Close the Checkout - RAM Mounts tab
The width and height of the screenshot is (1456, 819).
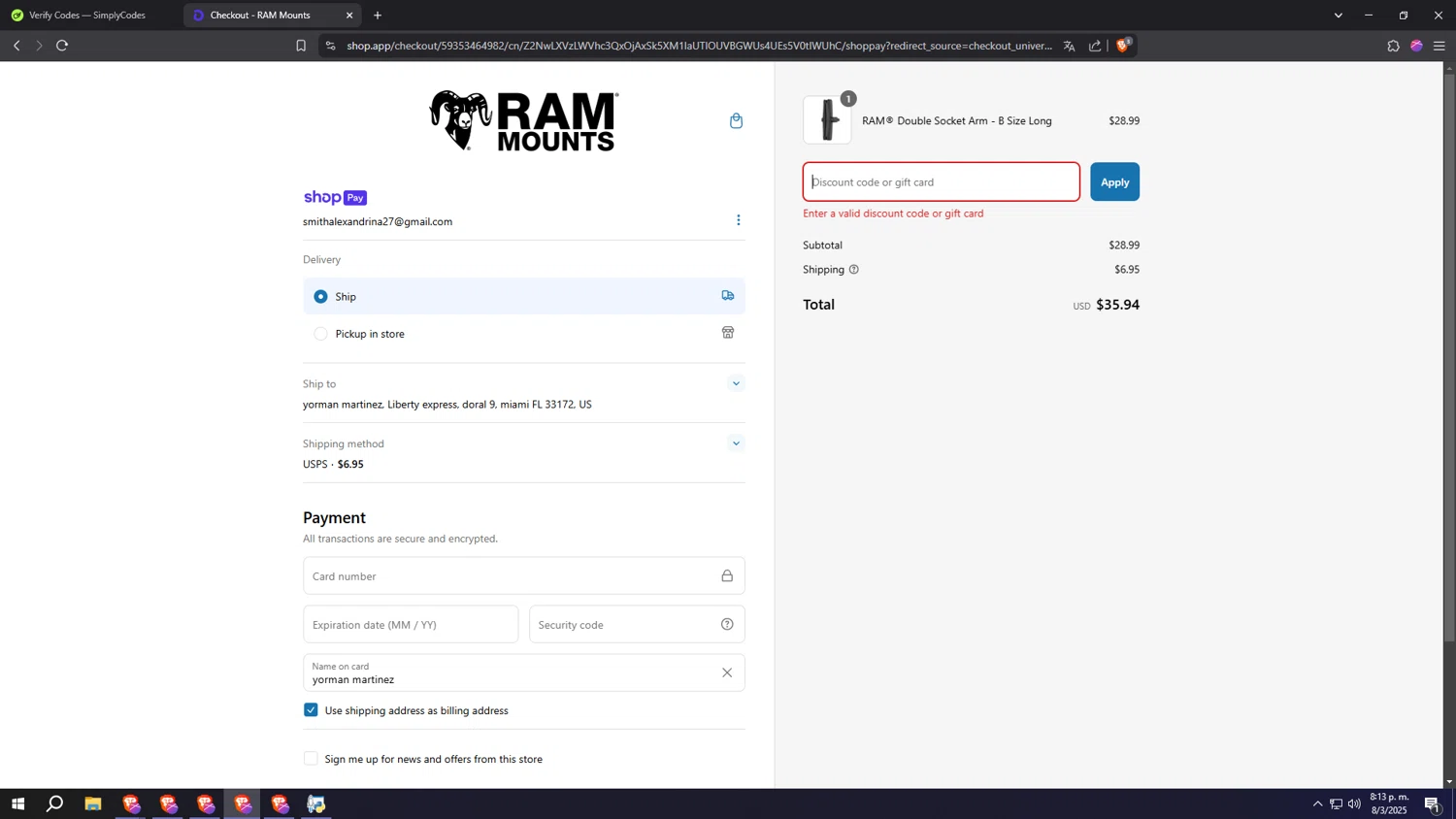coord(349,16)
